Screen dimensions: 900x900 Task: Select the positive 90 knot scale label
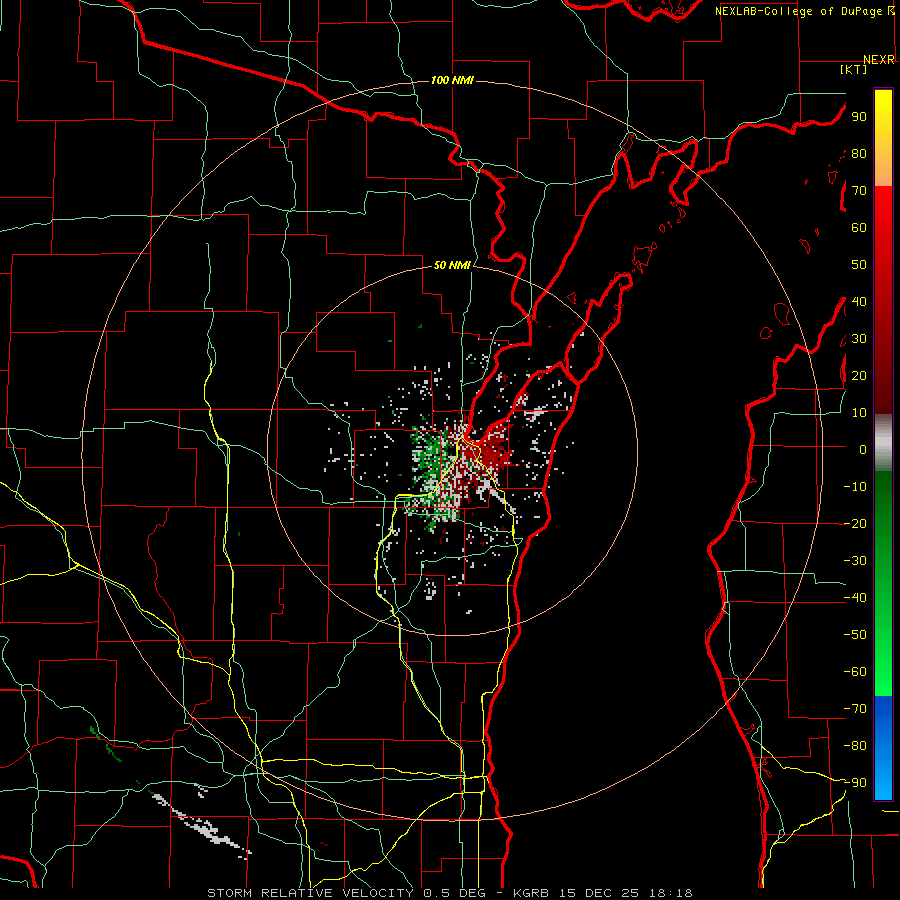click(x=859, y=117)
